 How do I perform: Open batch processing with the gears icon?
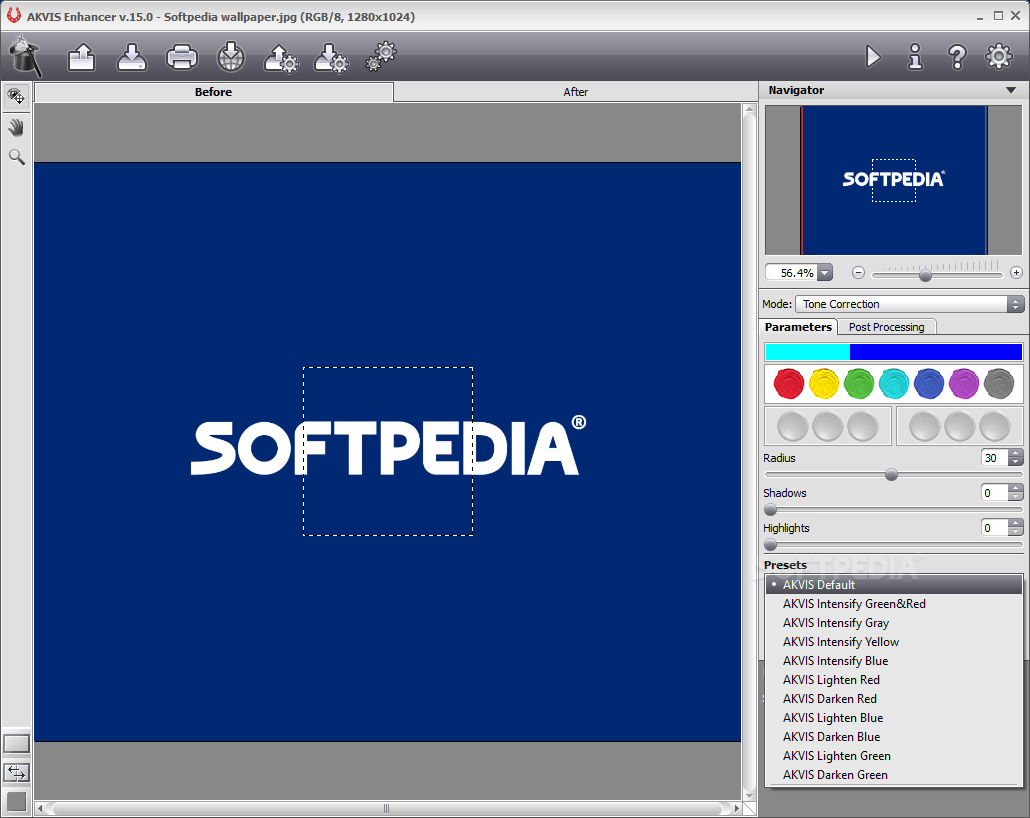point(382,56)
